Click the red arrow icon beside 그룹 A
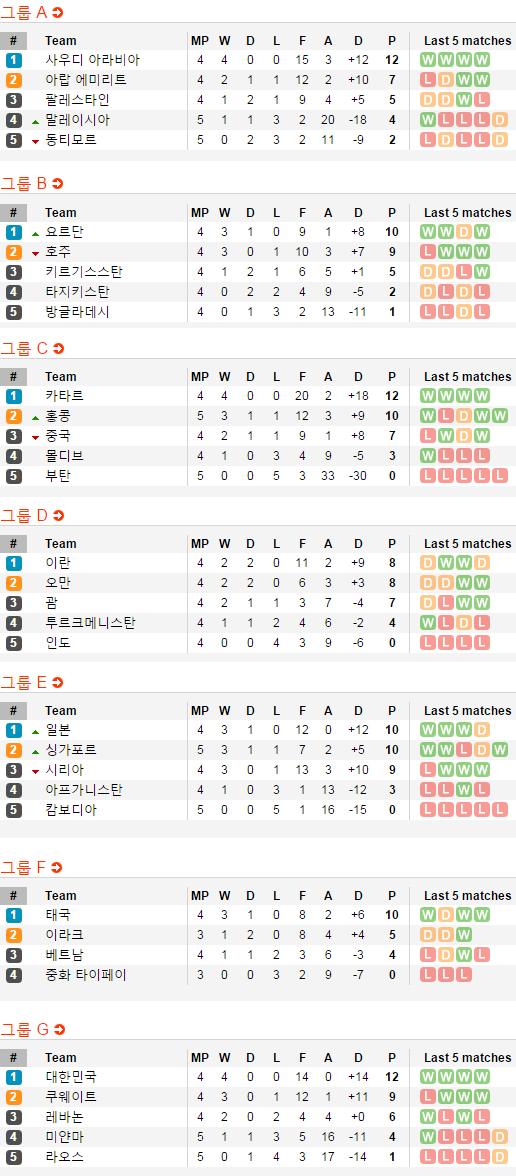Screen dimensions: 516x1176 (x=58, y=12)
